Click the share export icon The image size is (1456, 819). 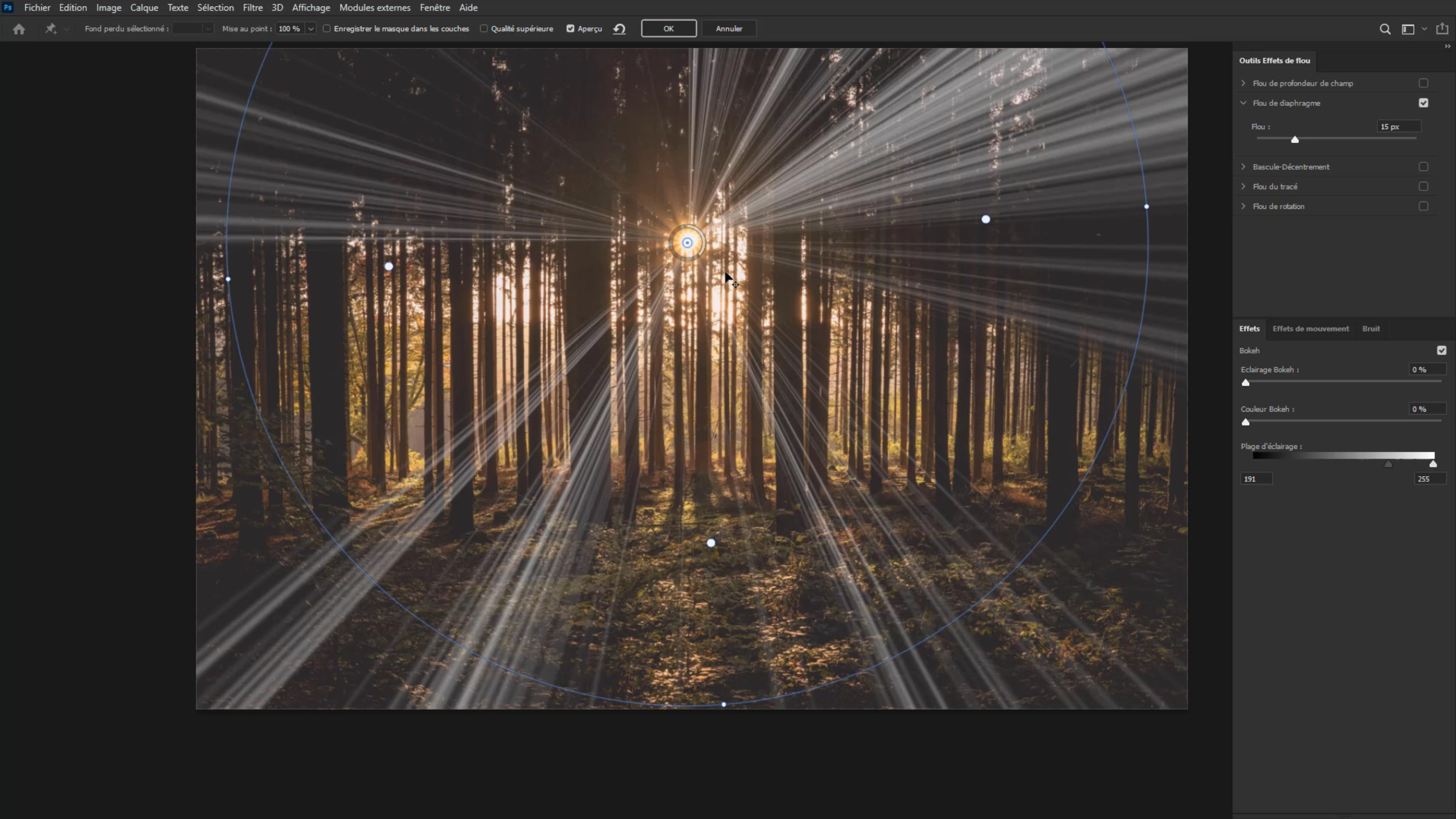[x=1442, y=28]
